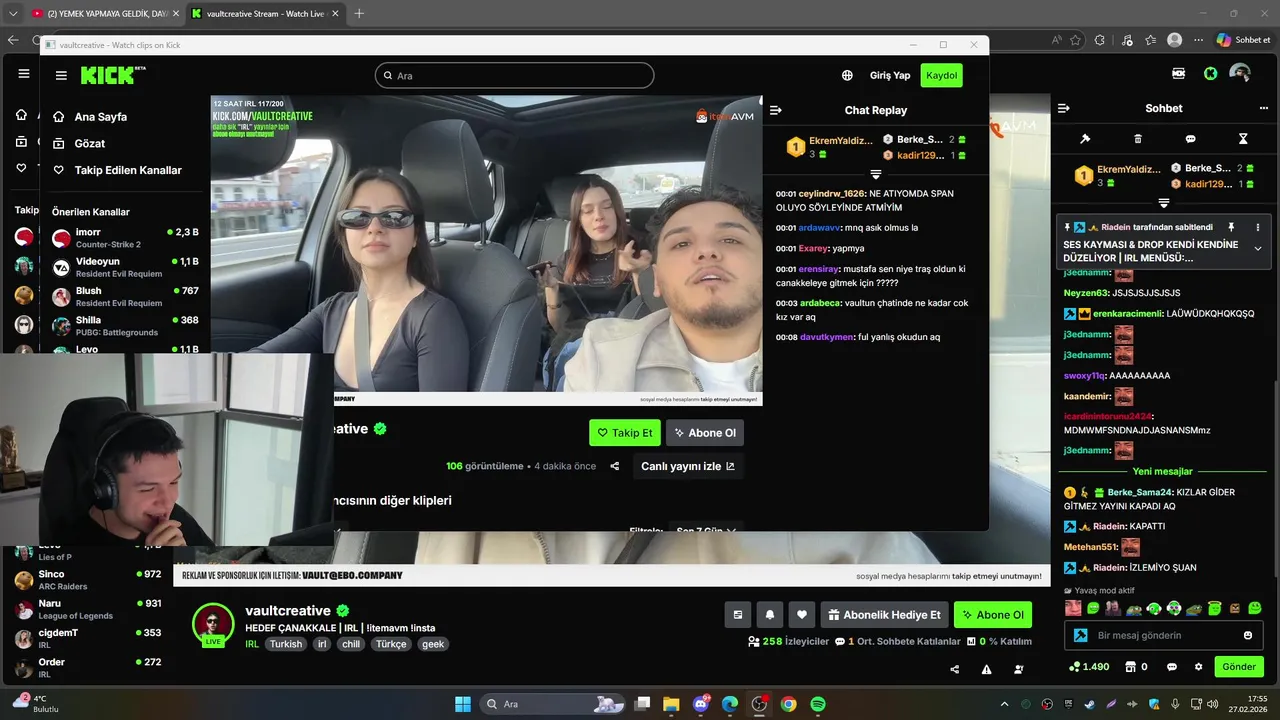Screen dimensions: 1280x720
Task: Open the cigdemT IRL channel
Action: pyautogui.click(x=88, y=638)
